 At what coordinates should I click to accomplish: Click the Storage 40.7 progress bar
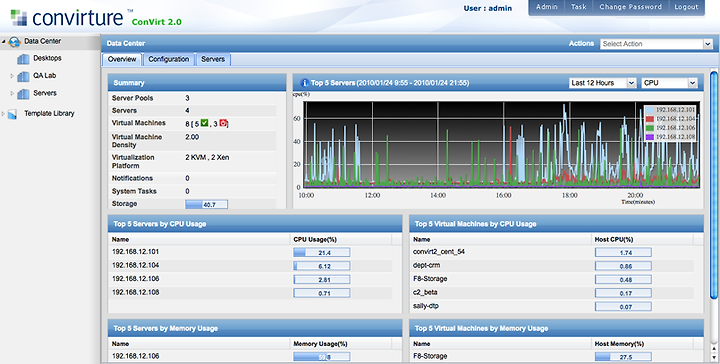(x=206, y=205)
